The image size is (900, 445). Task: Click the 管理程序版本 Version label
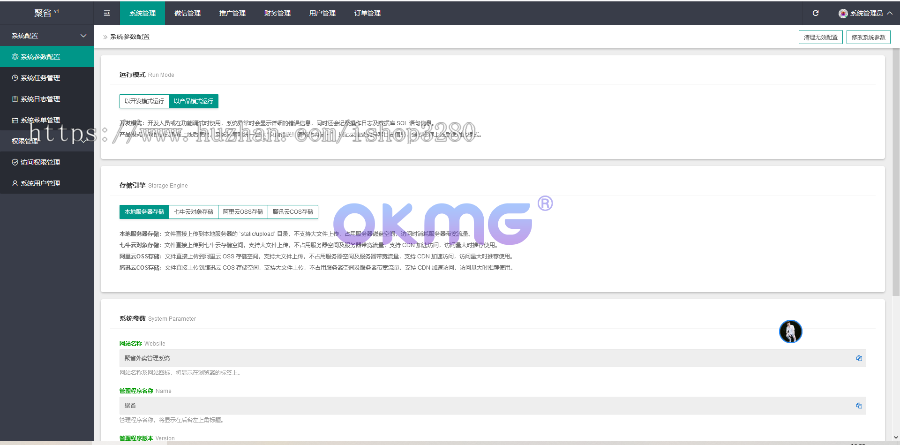[147, 438]
